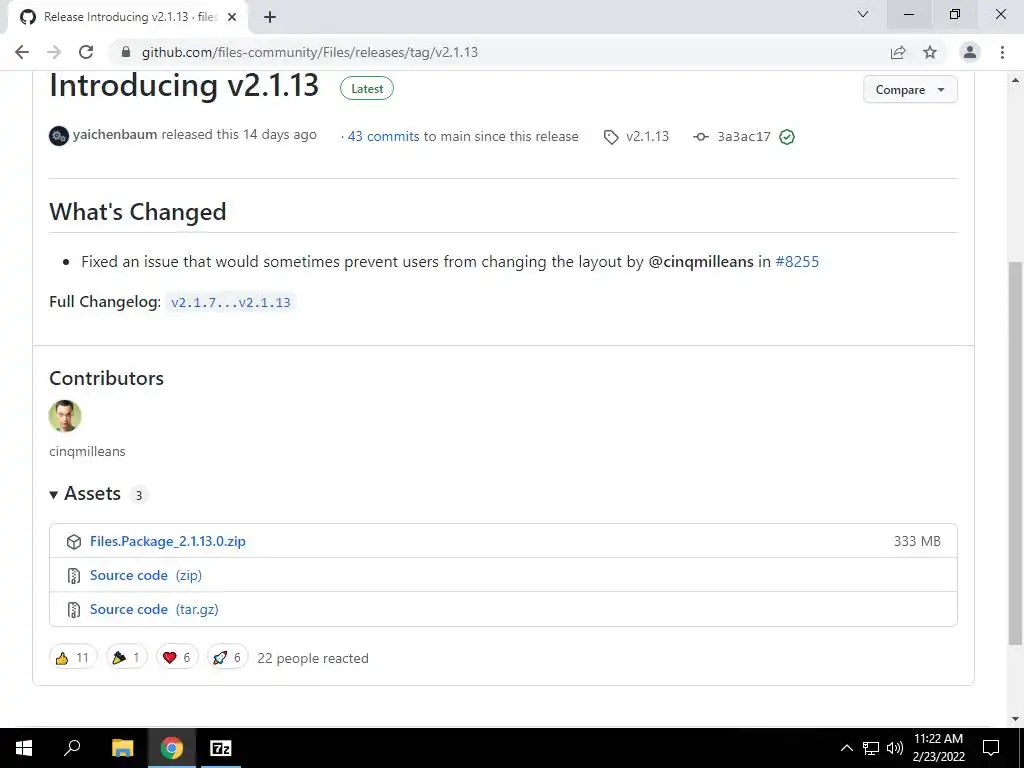The height and width of the screenshot is (768, 1024).
Task: Click the green verified checkmark icon
Action: (x=787, y=136)
